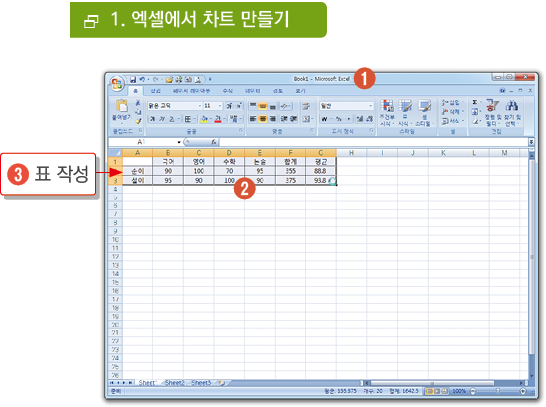Toggle Align Text Left button
This screenshot has width=546, height=407.
[x=253, y=119]
